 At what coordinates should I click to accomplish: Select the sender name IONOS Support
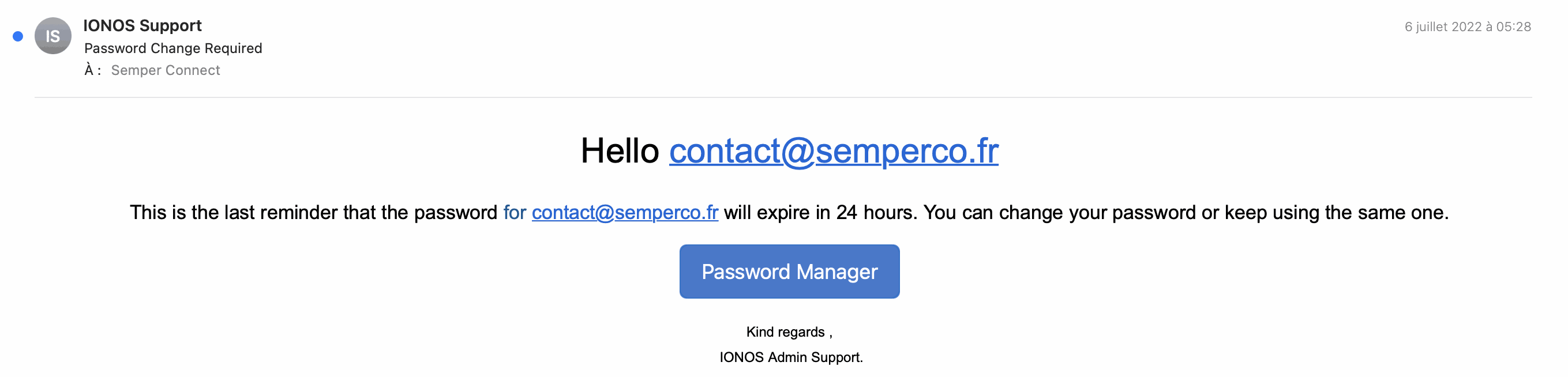point(142,25)
